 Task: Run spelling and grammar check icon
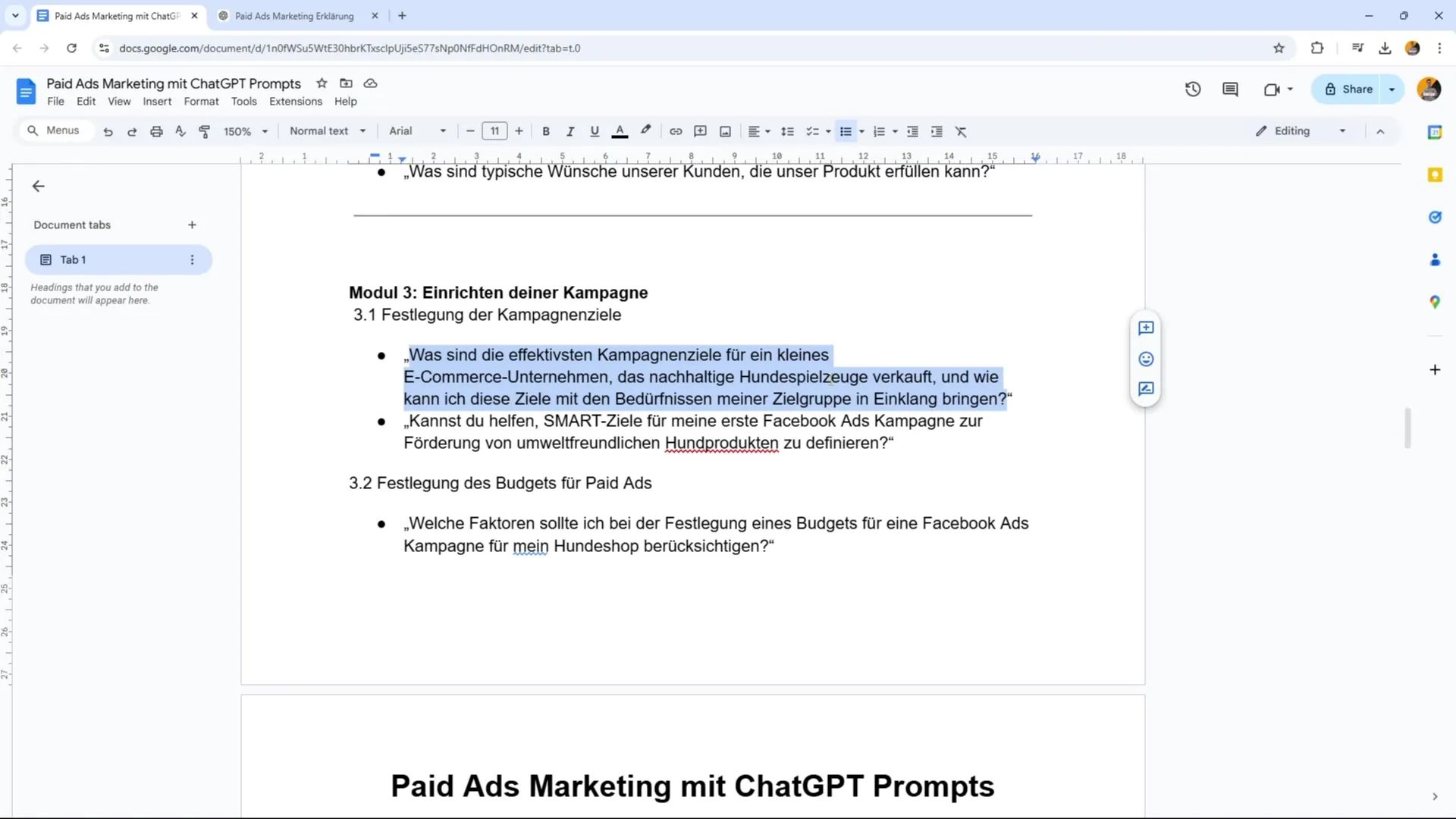[180, 131]
